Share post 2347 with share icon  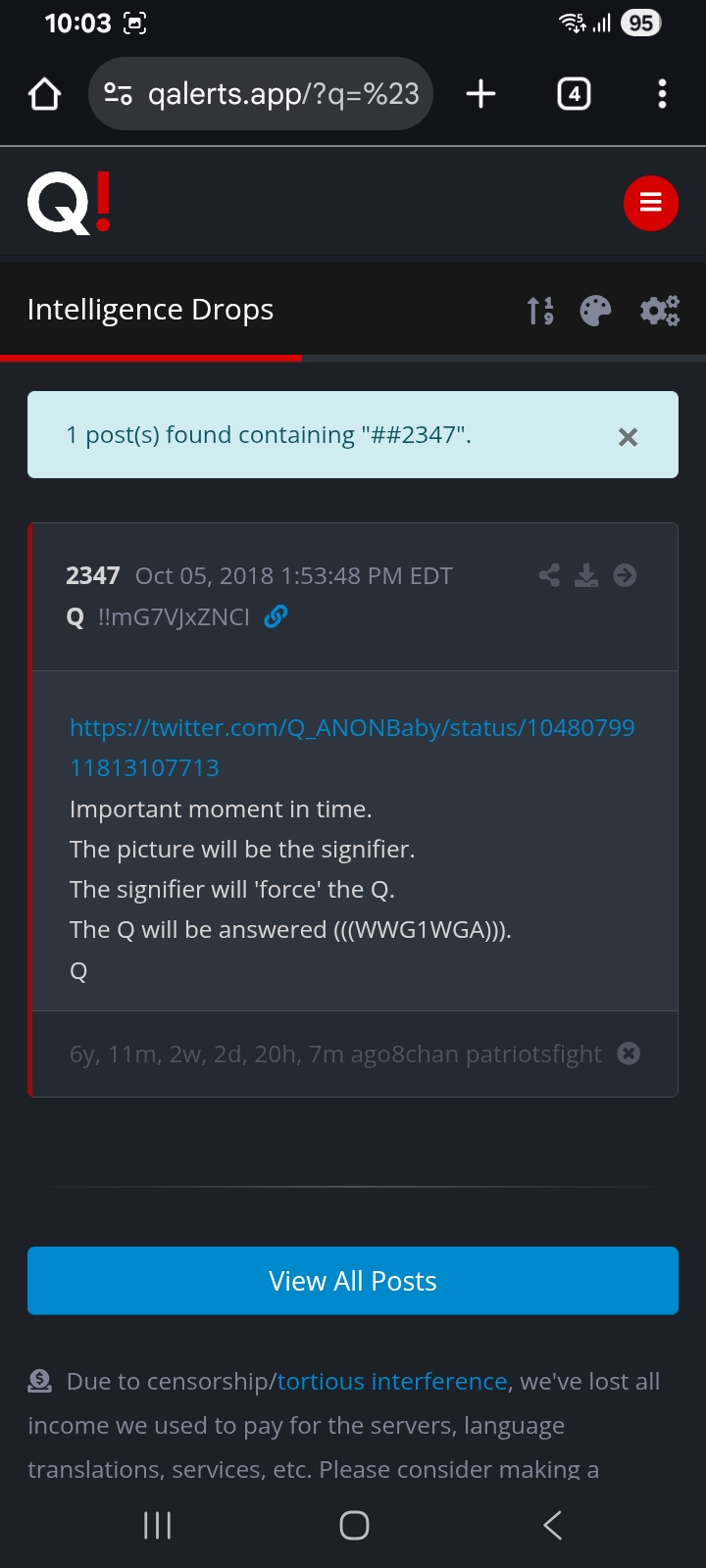[x=549, y=575]
